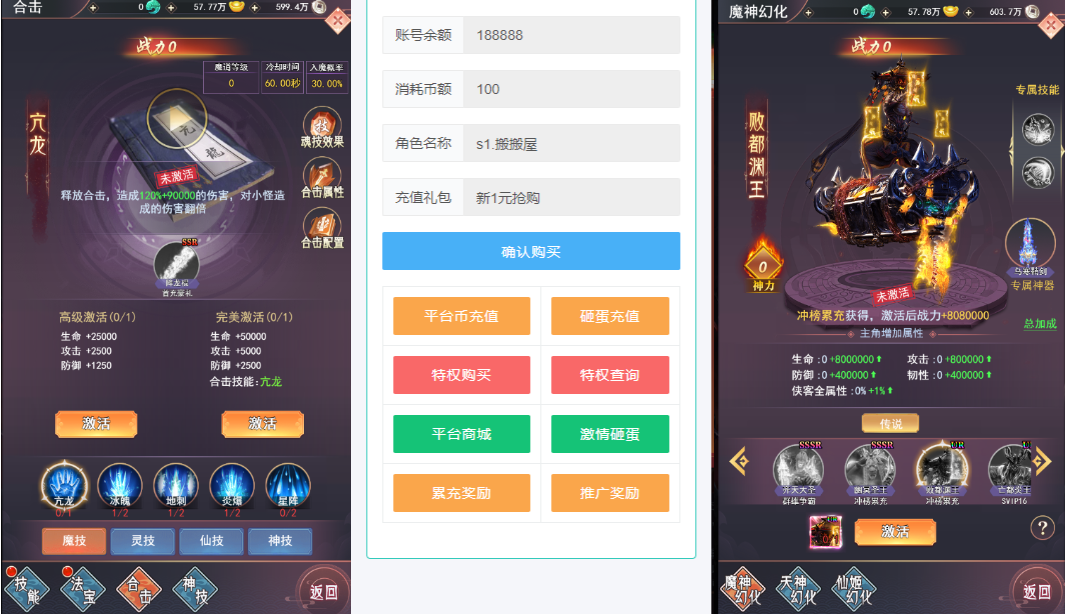This screenshot has height=614, width=1065.
Task: Switch to the 灵技 tab
Action: [143, 541]
